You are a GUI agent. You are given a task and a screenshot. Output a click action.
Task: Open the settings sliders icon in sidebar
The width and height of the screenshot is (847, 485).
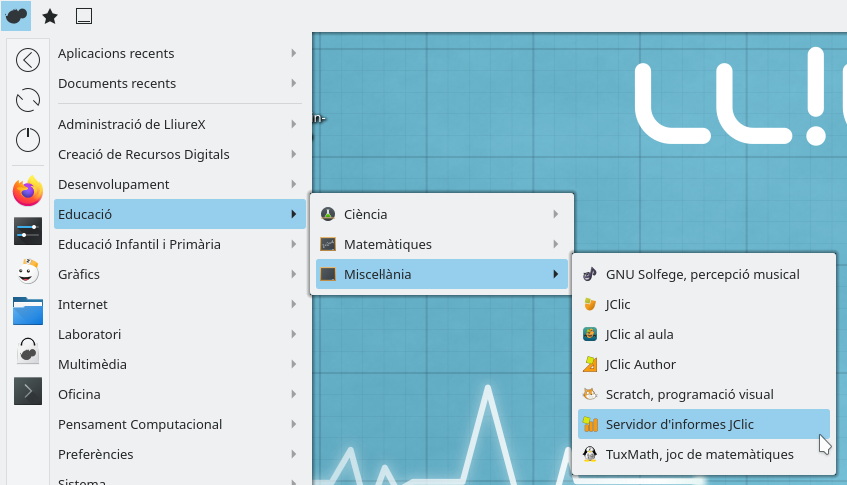28,231
